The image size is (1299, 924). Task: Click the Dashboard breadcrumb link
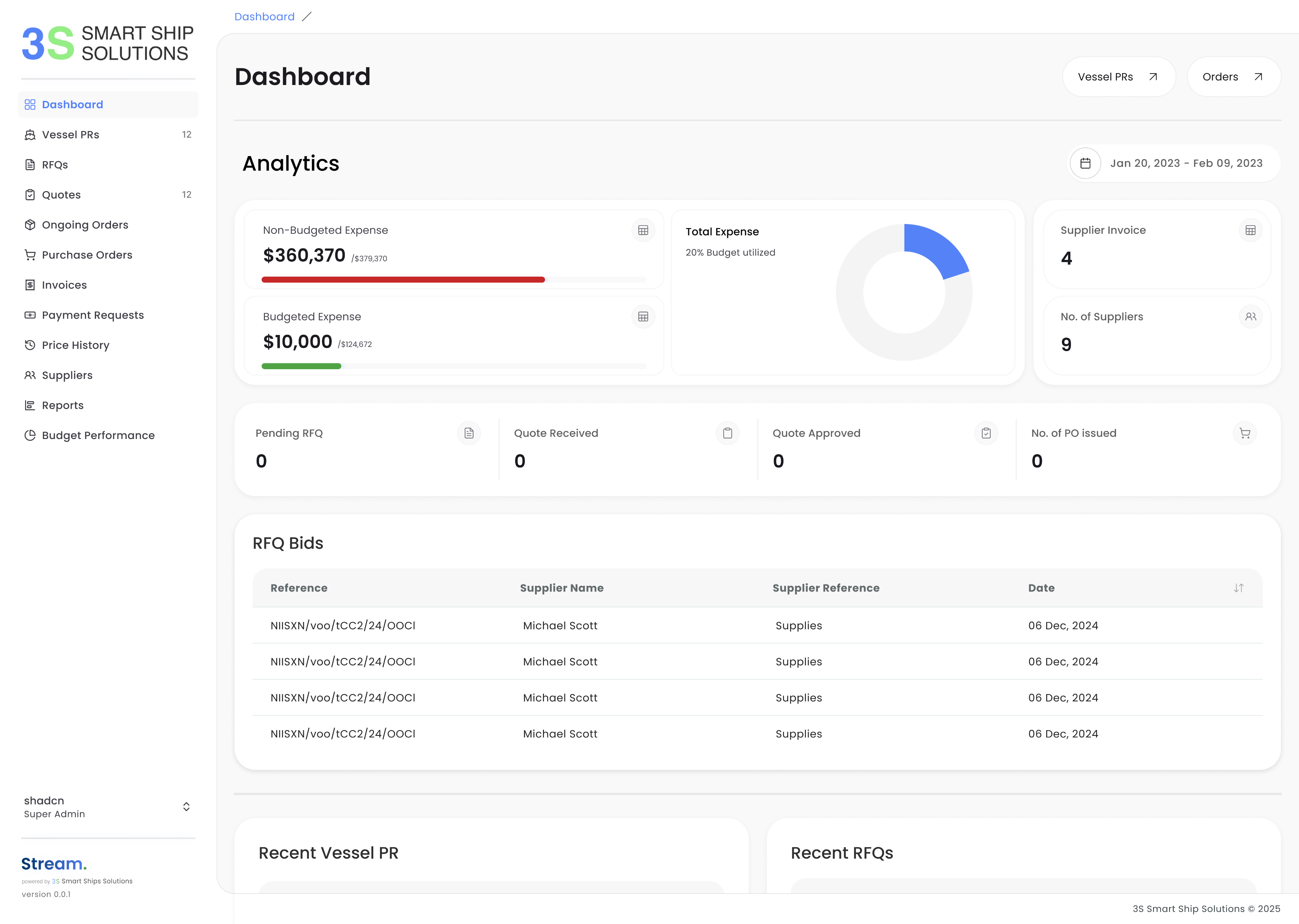tap(264, 16)
